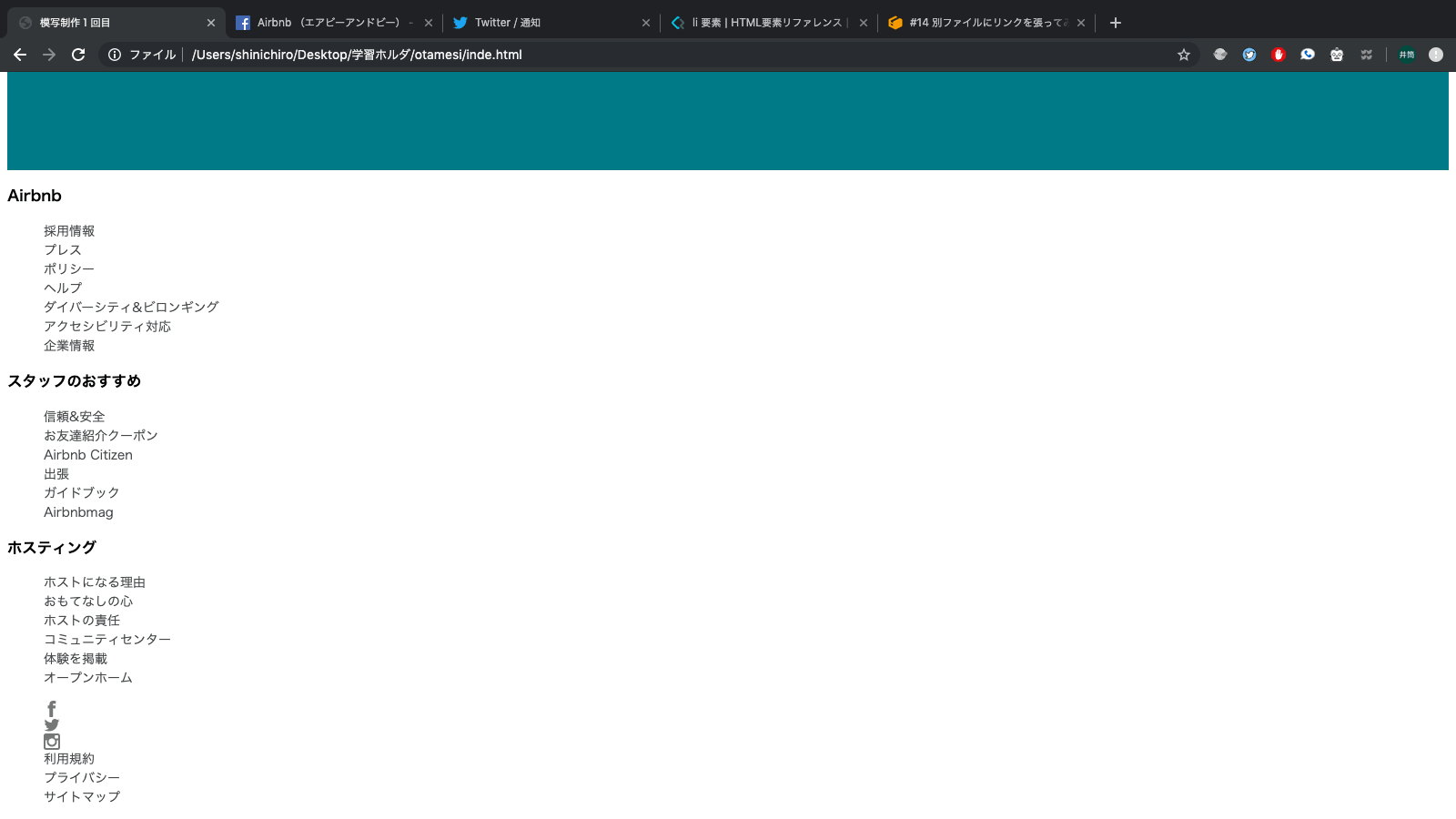Open the red stop-hand blocker extension
Viewport: 1456px width, 819px height.
1279,55
